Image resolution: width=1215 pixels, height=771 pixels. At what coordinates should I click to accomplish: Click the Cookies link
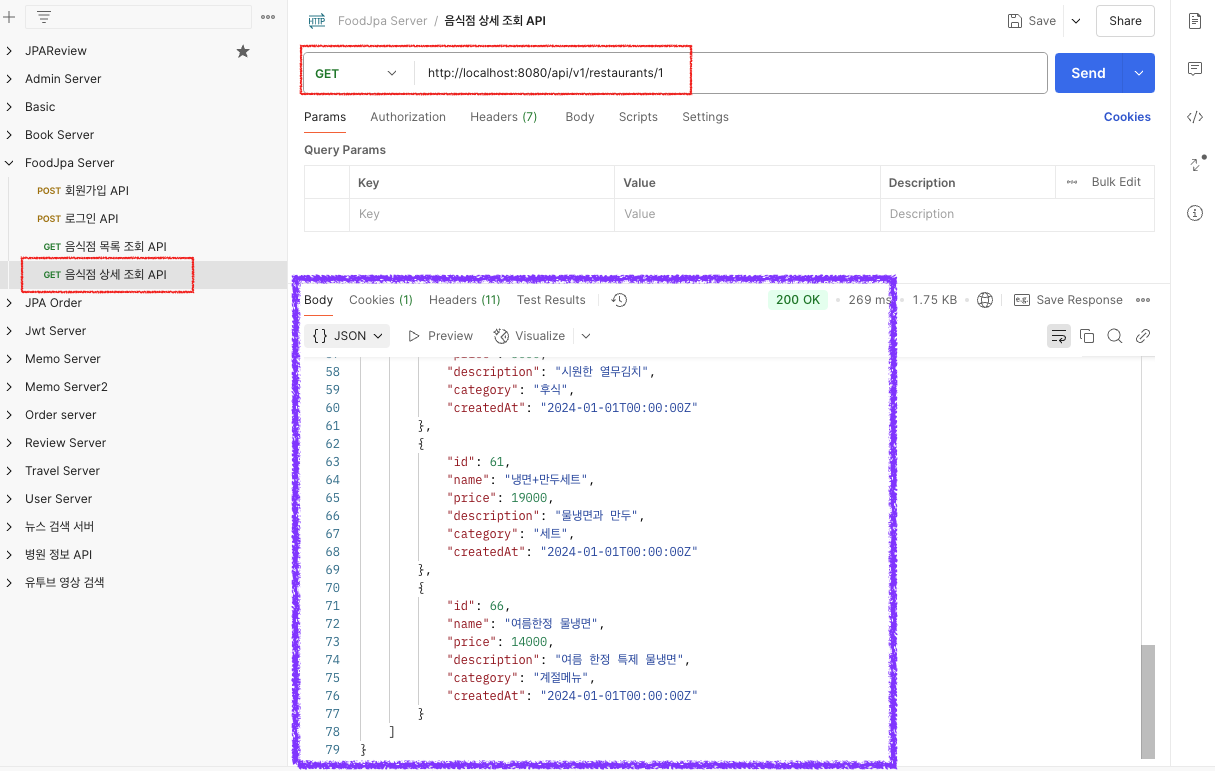click(x=1127, y=117)
